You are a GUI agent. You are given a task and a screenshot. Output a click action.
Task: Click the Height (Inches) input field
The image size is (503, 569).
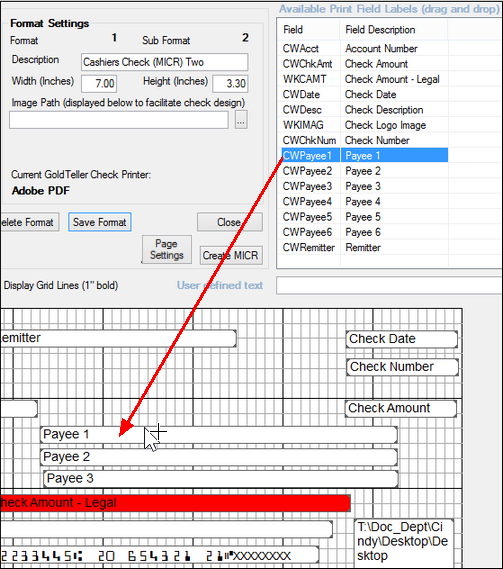tap(230, 83)
